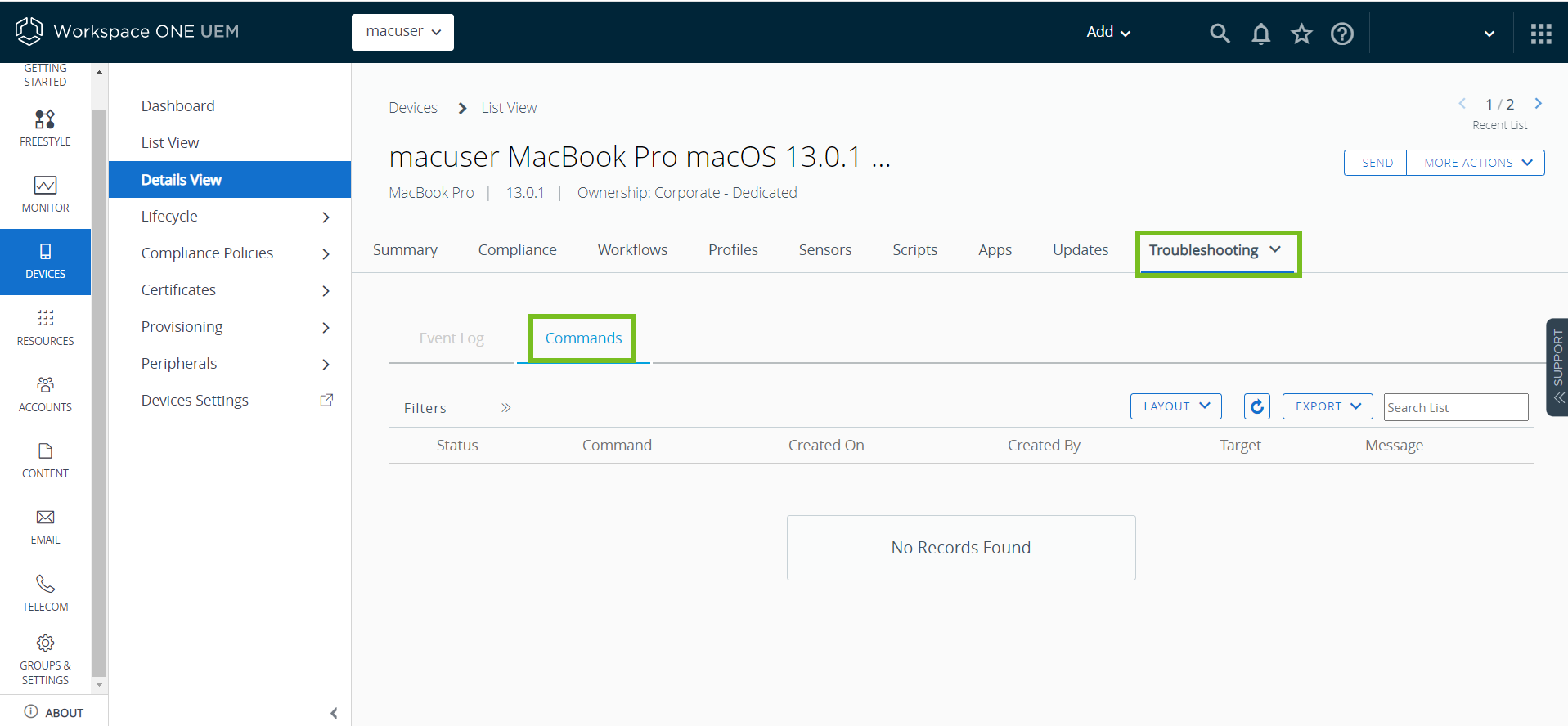1568x726 pixels.
Task: Refresh the commands list
Action: tap(1257, 406)
